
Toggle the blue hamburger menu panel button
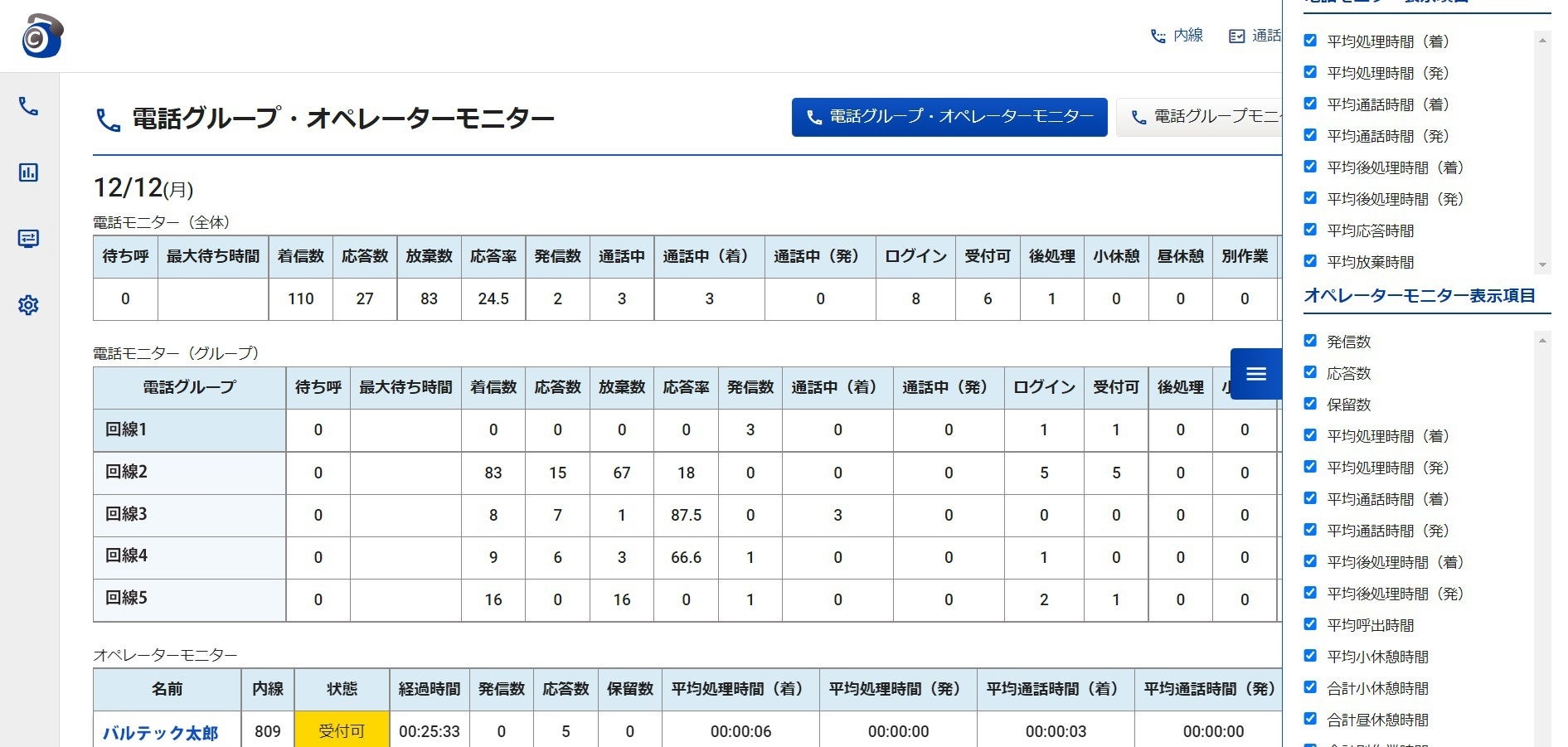point(1256,374)
